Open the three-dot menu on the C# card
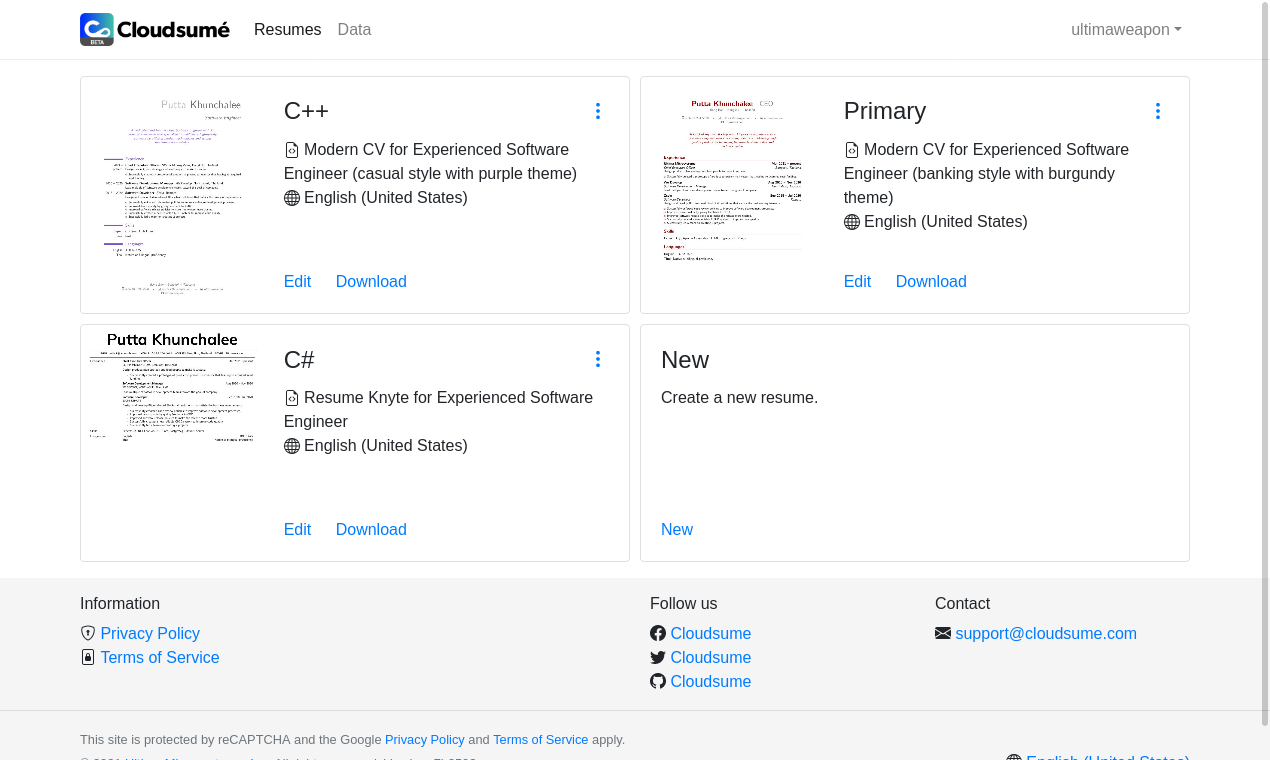Viewport: 1270px width, 760px height. 597,359
